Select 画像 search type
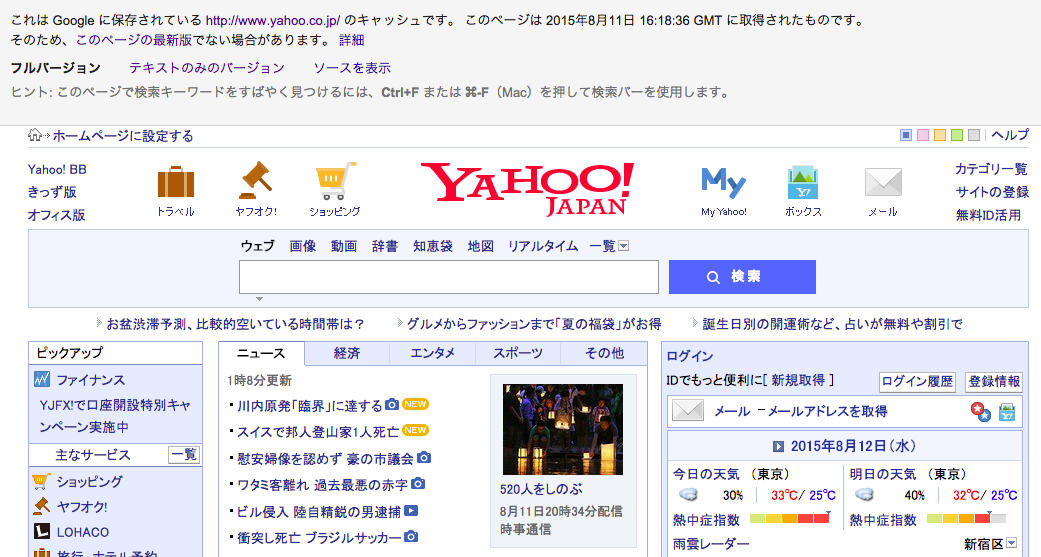1041x557 pixels. pos(303,246)
